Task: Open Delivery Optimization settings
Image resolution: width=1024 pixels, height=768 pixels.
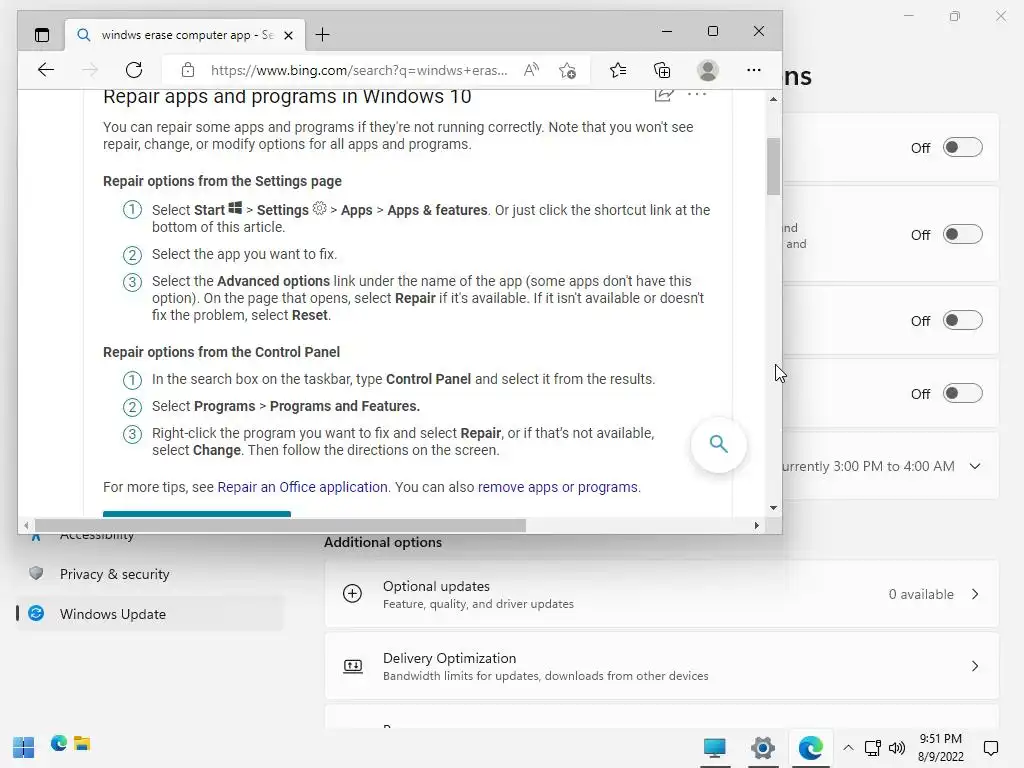Action: (x=662, y=666)
